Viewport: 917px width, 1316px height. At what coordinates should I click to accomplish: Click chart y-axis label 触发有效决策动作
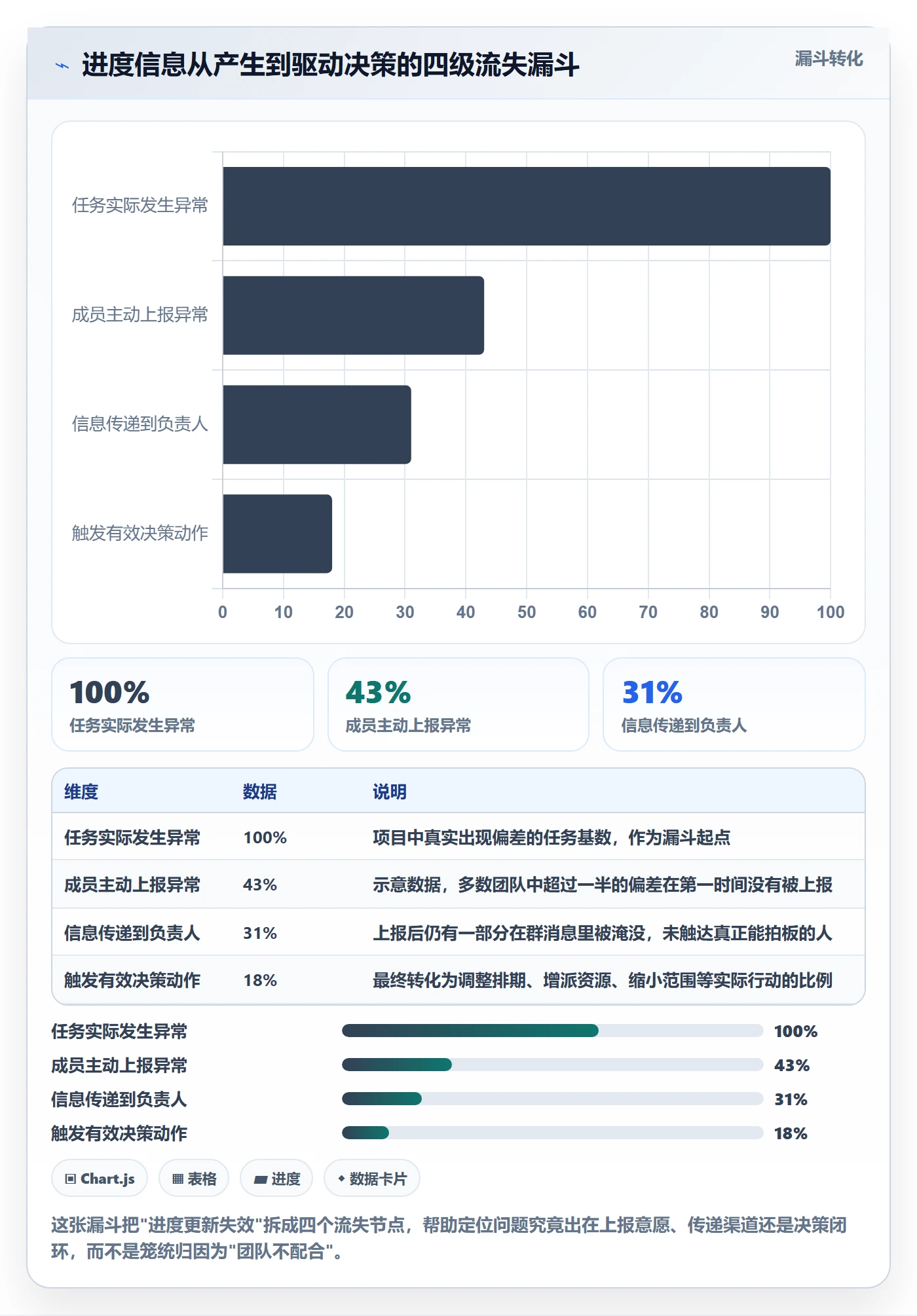(140, 533)
